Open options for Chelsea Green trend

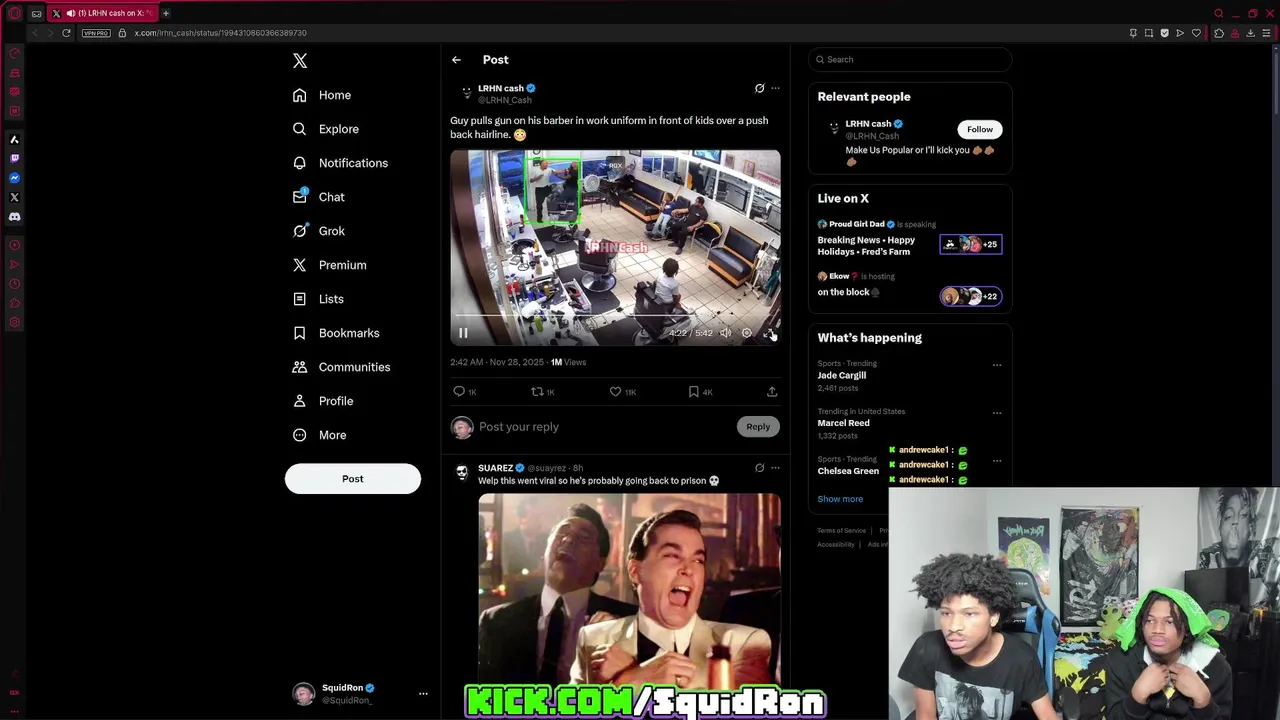point(997,461)
